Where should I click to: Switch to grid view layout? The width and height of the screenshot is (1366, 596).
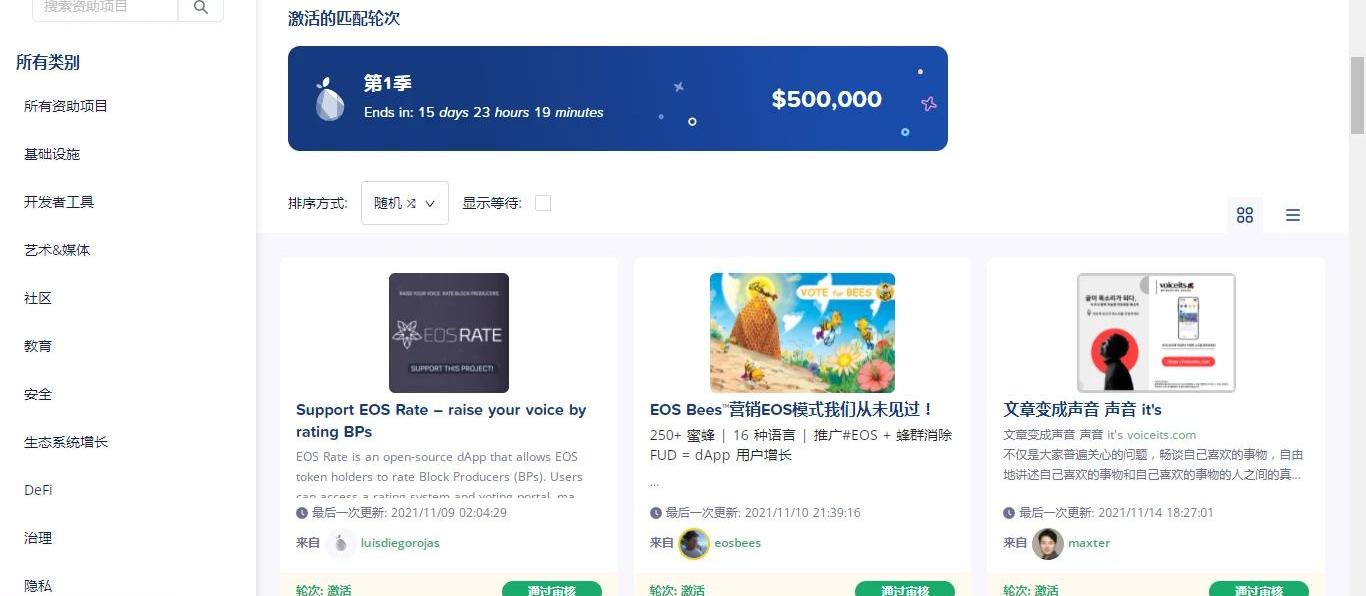(x=1245, y=215)
